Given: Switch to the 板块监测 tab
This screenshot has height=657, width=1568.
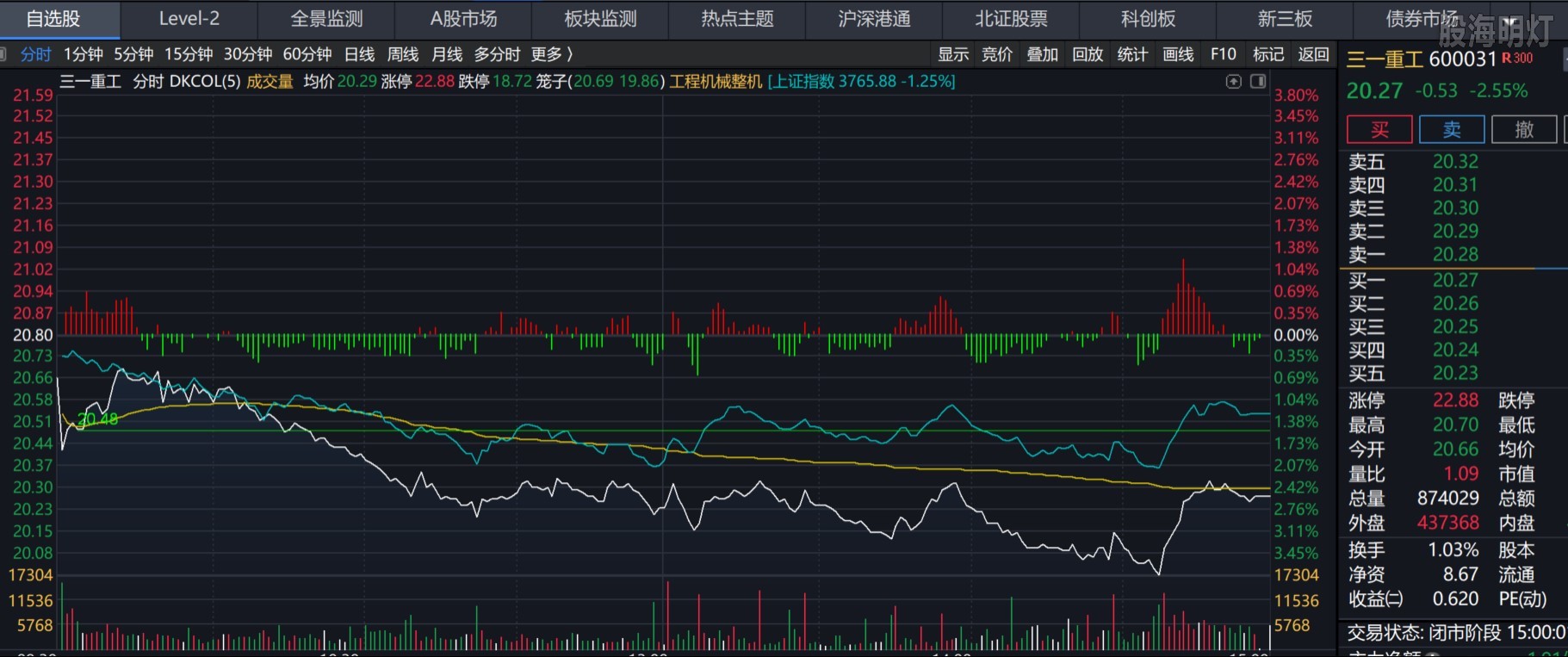Looking at the screenshot, I should [x=600, y=19].
